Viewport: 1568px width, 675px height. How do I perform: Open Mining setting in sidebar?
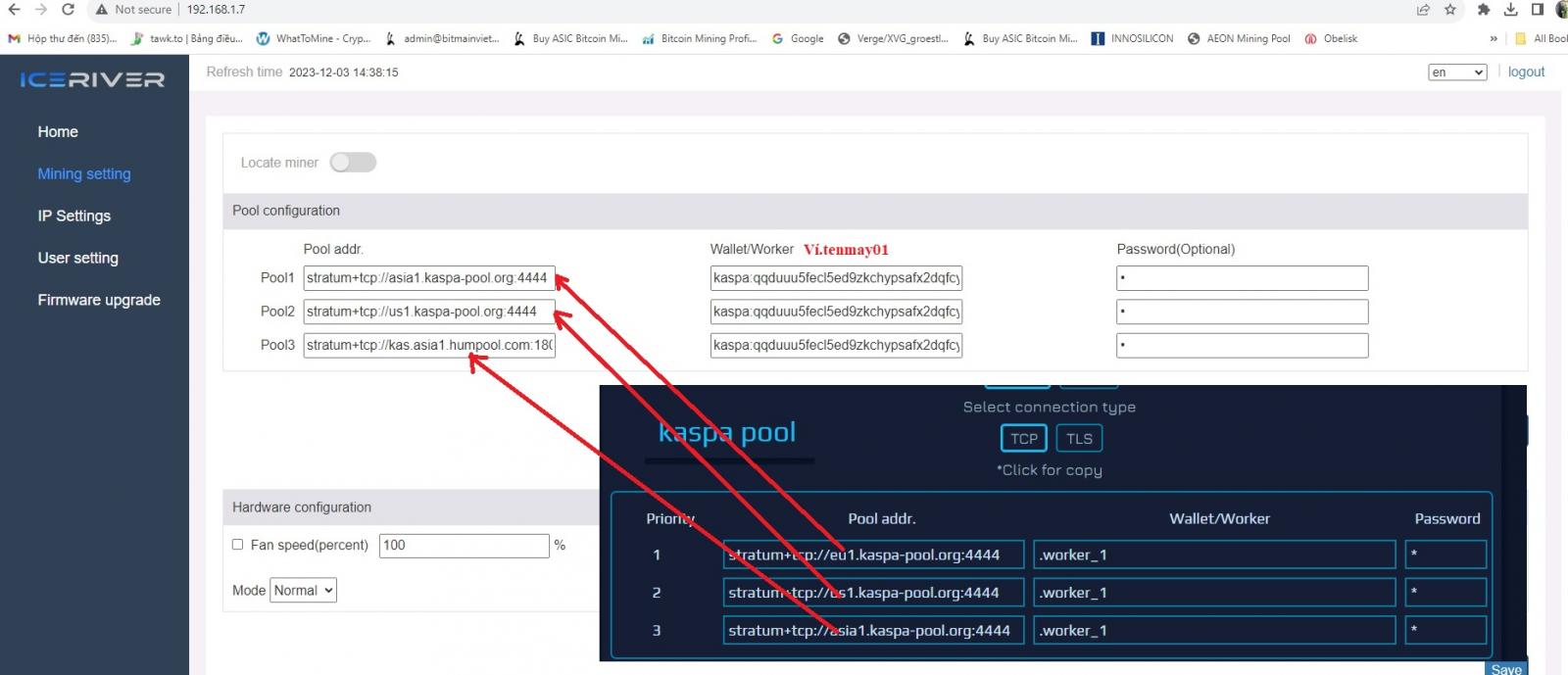point(84,173)
